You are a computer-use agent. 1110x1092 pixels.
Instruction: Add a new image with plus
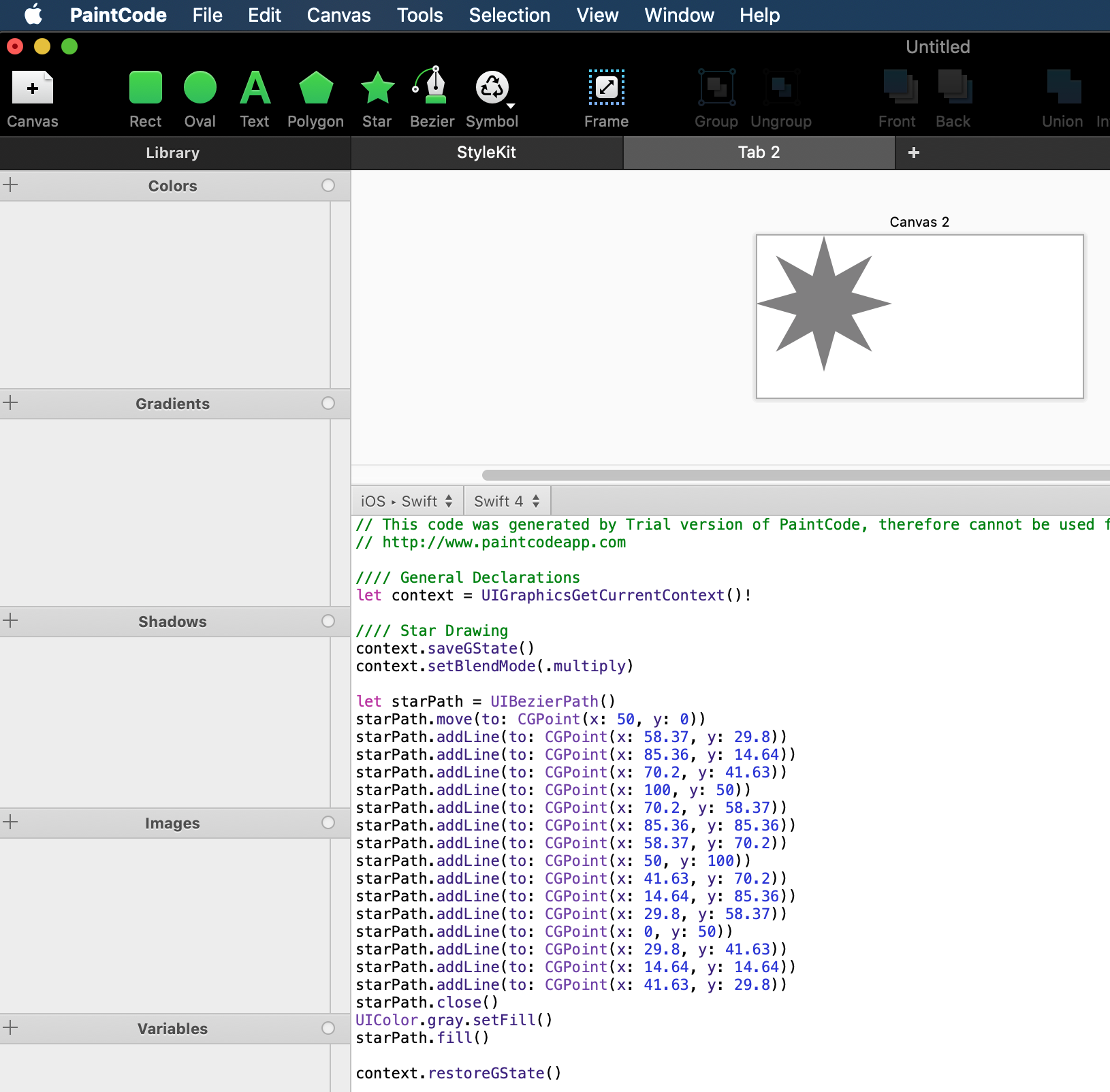10,822
